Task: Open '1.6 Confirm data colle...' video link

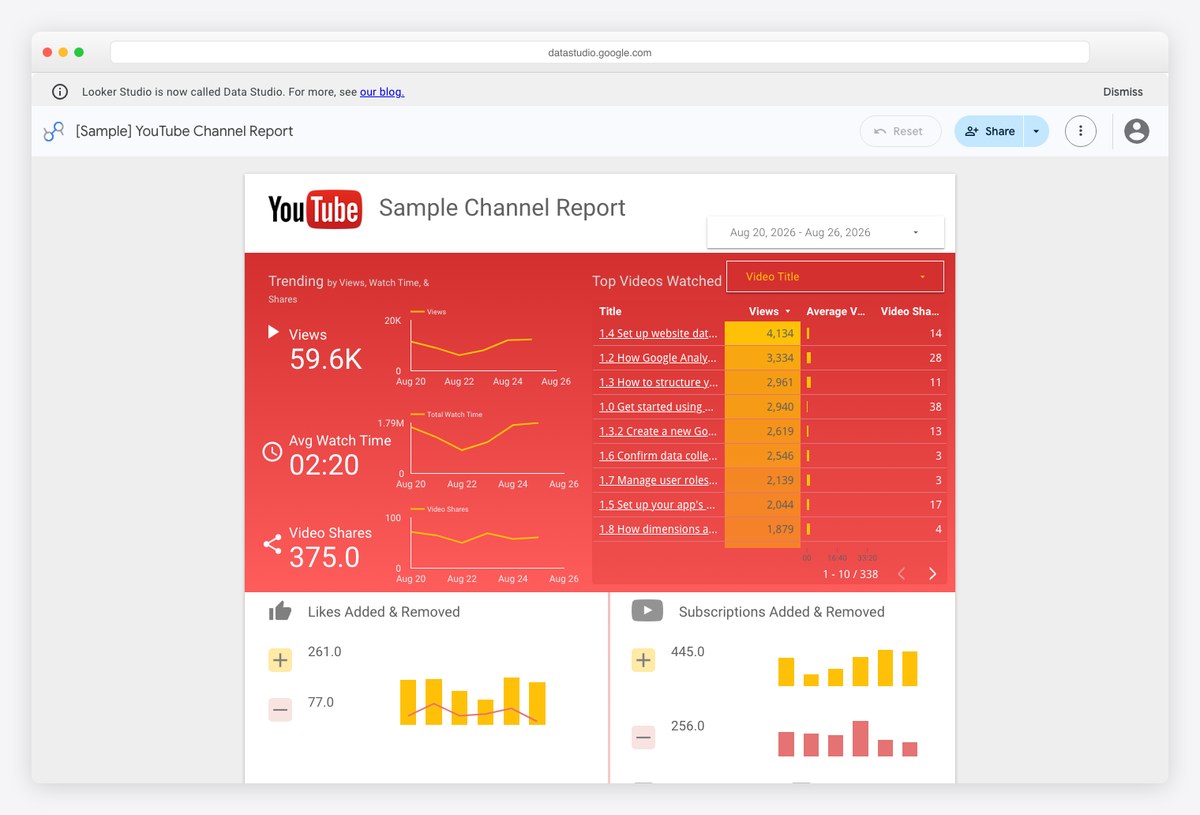Action: (x=659, y=456)
